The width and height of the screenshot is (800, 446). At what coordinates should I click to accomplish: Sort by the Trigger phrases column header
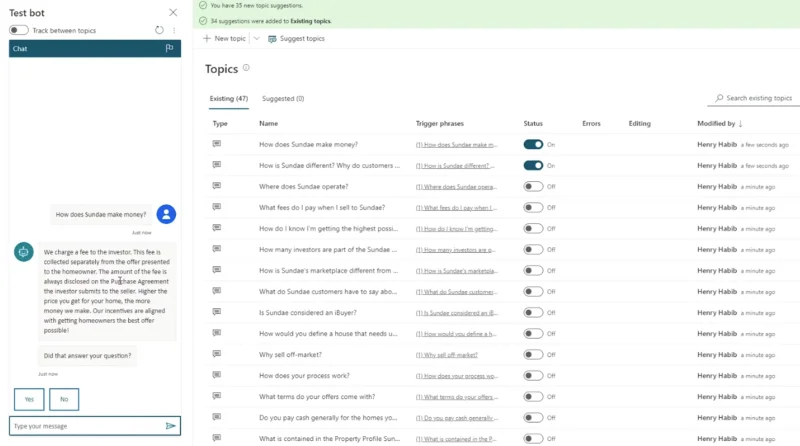[x=439, y=123]
